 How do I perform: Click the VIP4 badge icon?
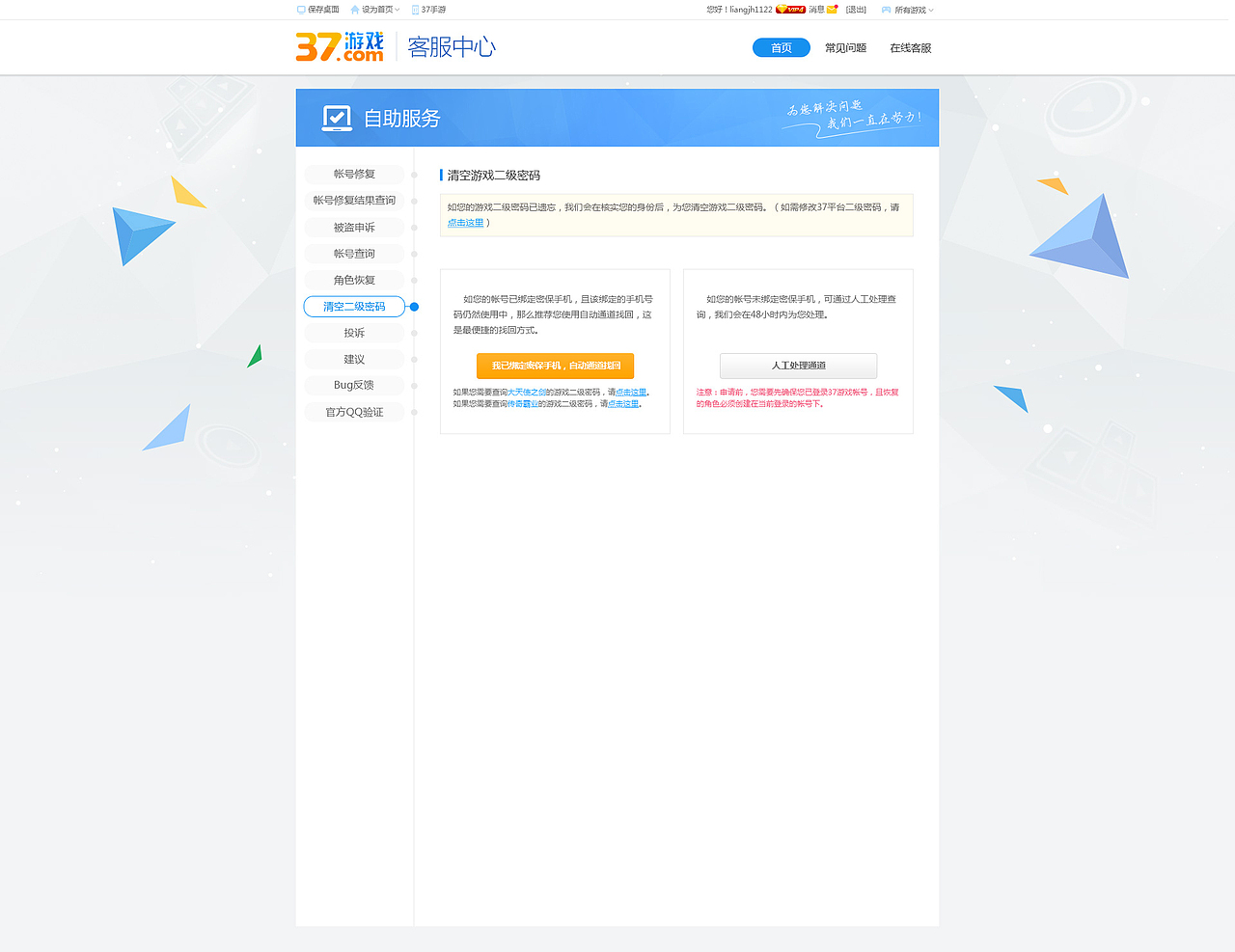[790, 10]
